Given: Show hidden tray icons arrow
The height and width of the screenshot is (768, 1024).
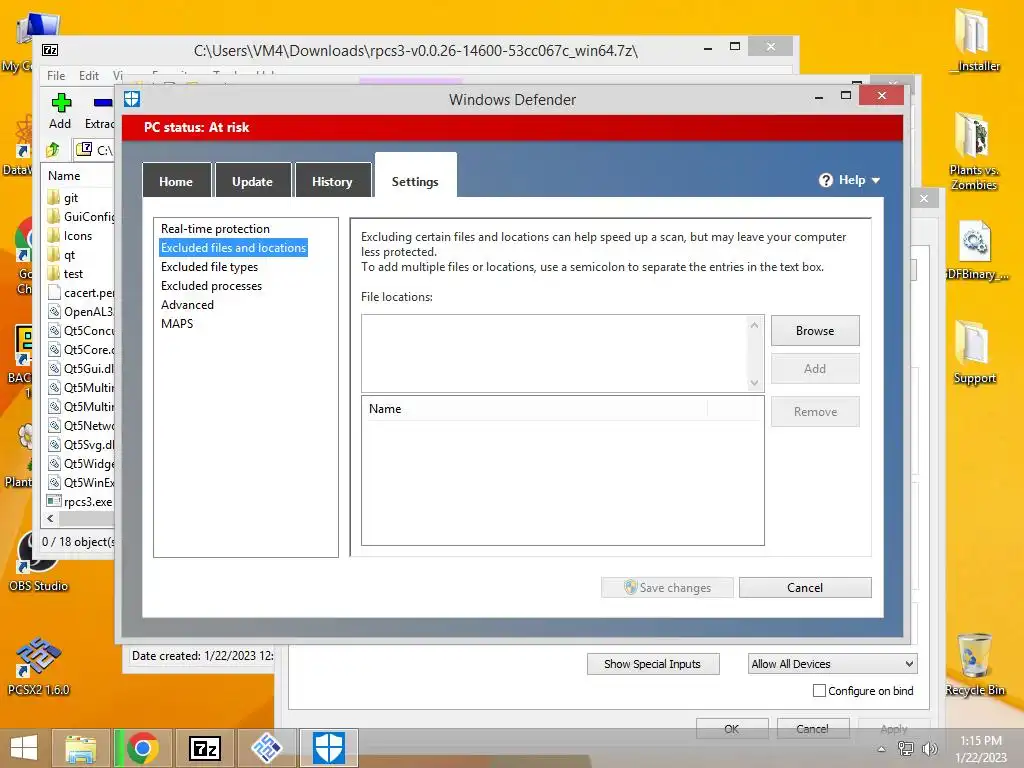Looking at the screenshot, I should click(882, 749).
